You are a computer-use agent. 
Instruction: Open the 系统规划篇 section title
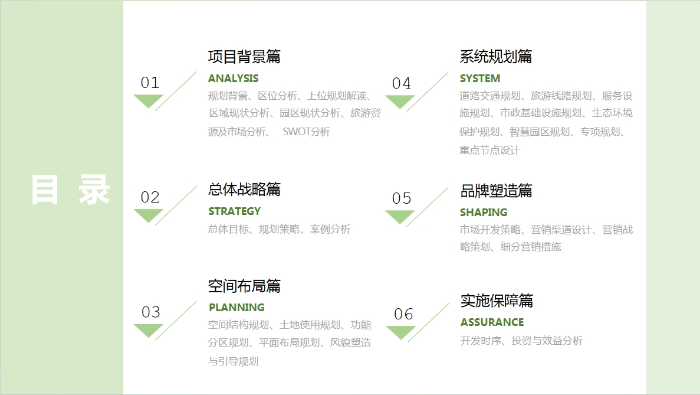click(496, 57)
